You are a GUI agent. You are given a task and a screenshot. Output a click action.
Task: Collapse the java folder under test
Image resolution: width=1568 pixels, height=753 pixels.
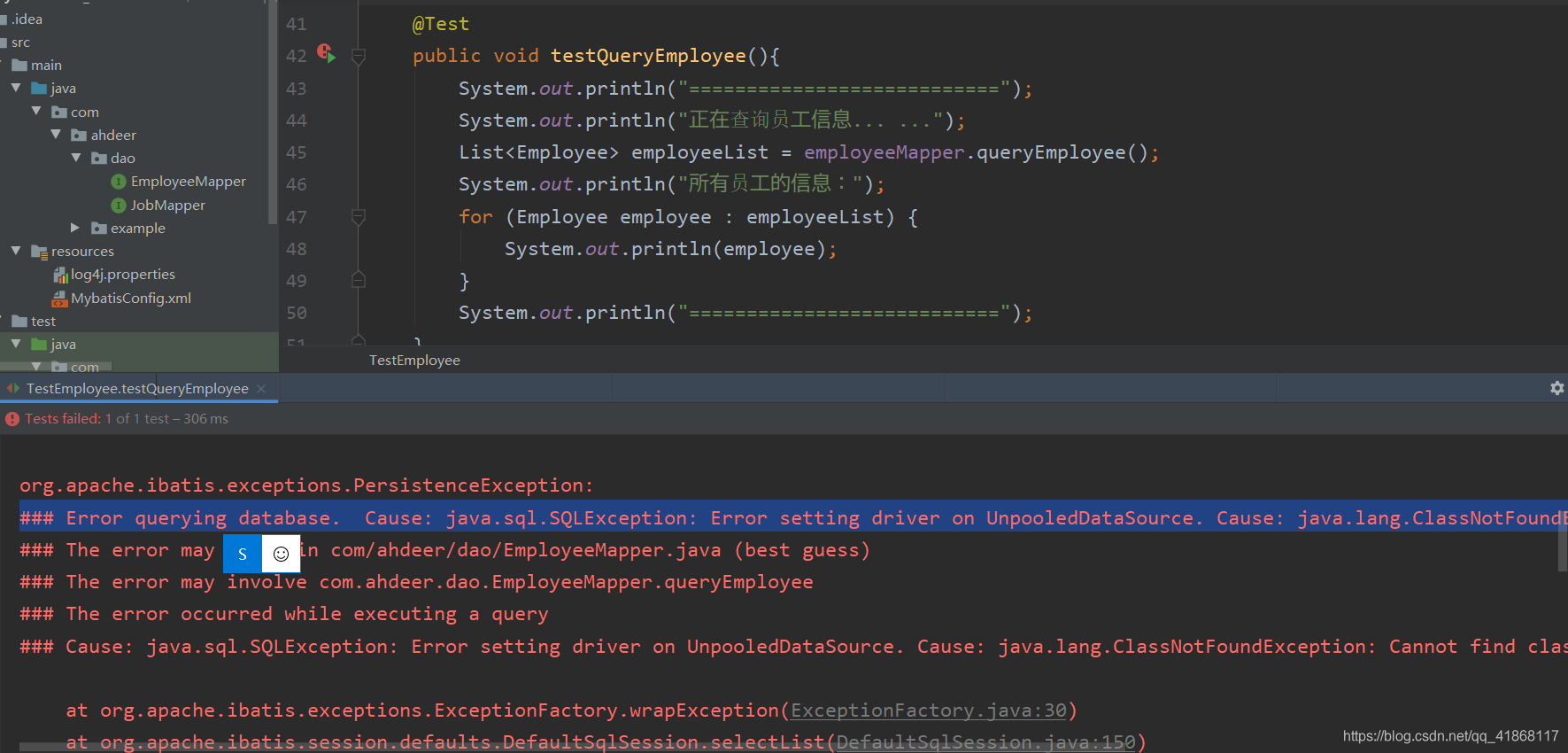(16, 344)
